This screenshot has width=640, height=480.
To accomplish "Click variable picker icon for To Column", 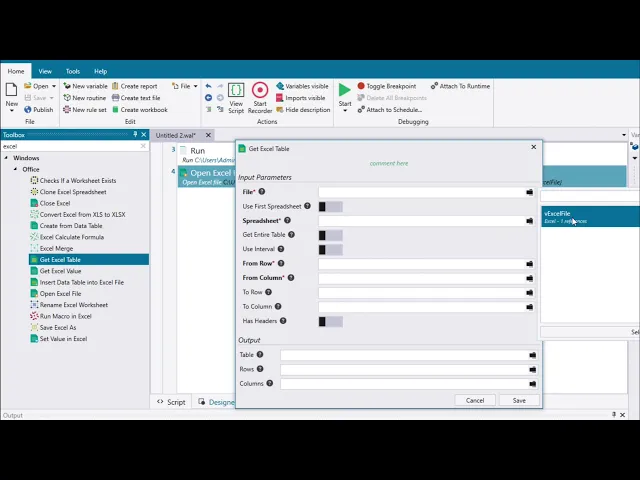I will [529, 307].
